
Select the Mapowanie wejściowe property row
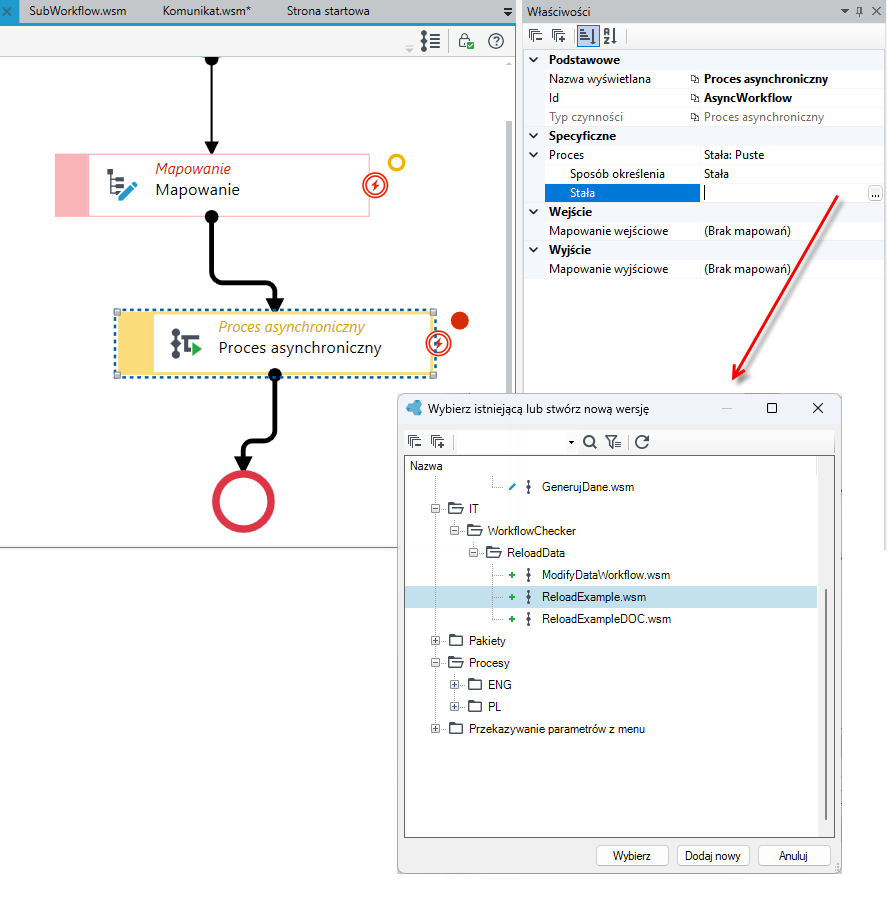click(712, 231)
